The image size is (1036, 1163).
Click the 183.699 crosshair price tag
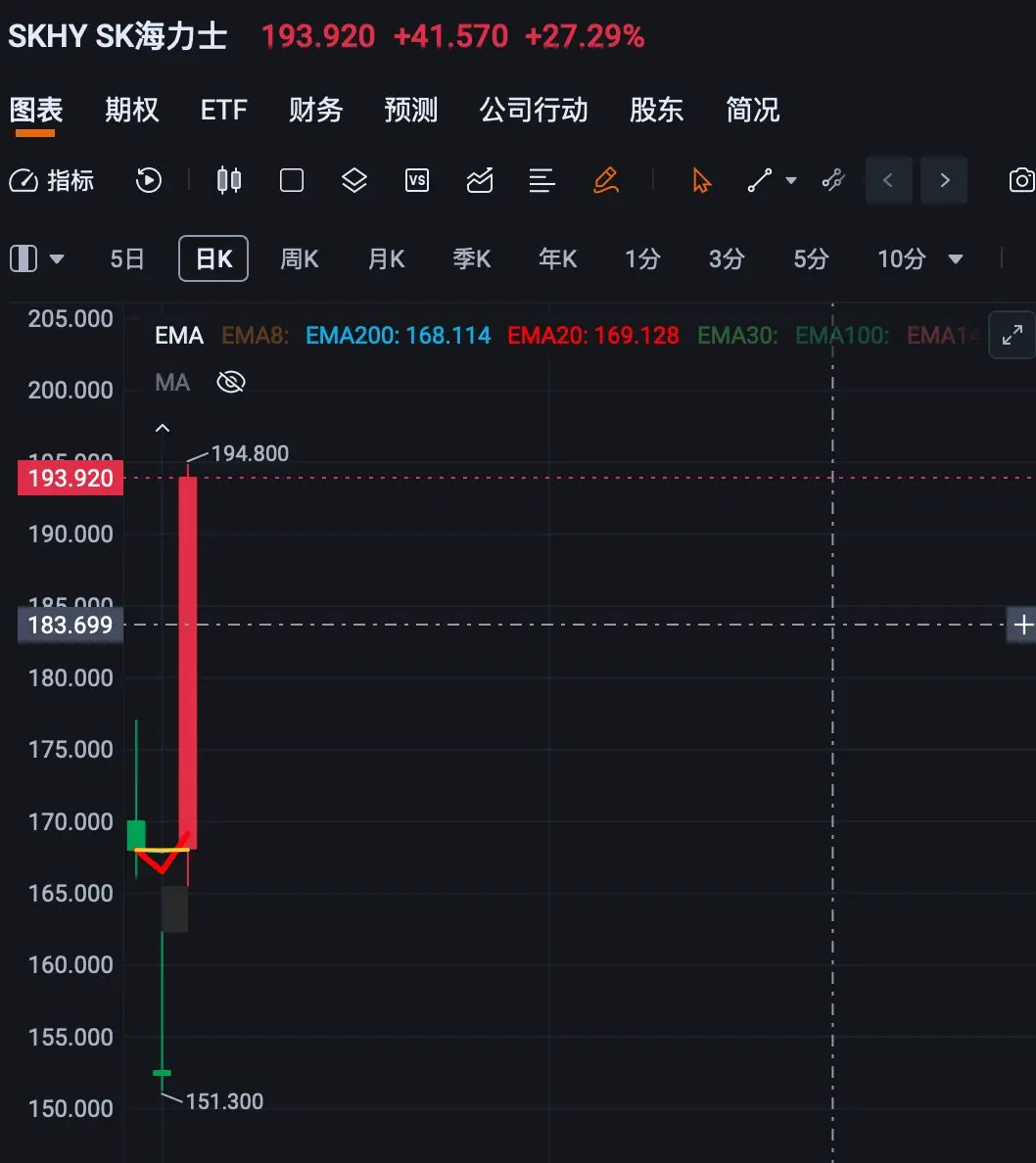click(x=71, y=625)
